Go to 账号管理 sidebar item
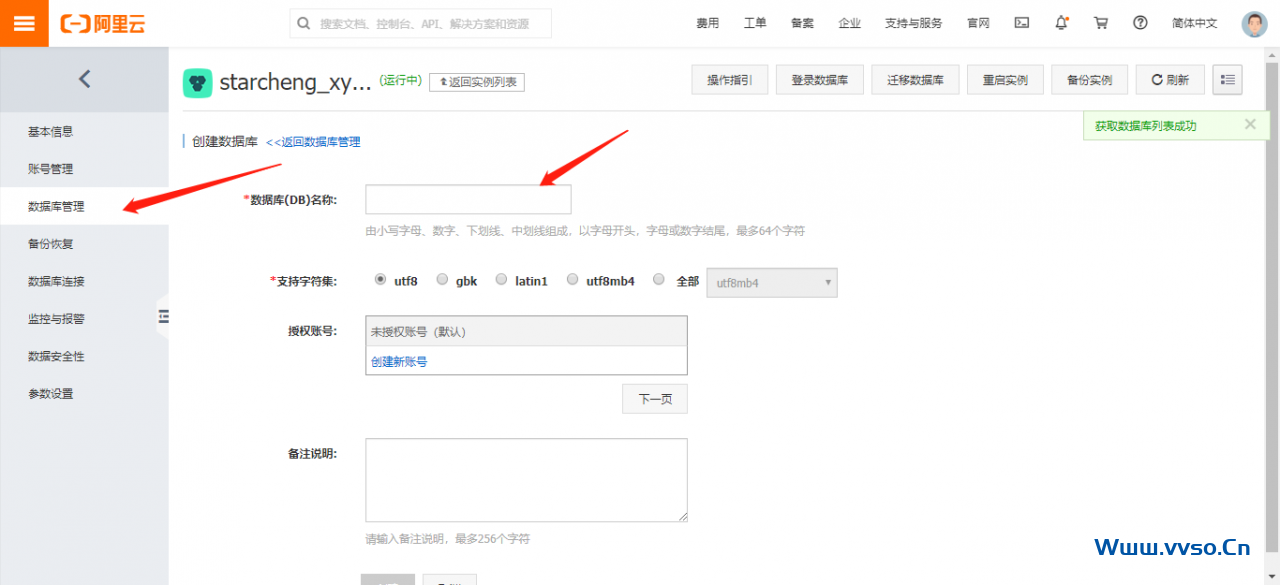1280x585 pixels. [x=50, y=169]
